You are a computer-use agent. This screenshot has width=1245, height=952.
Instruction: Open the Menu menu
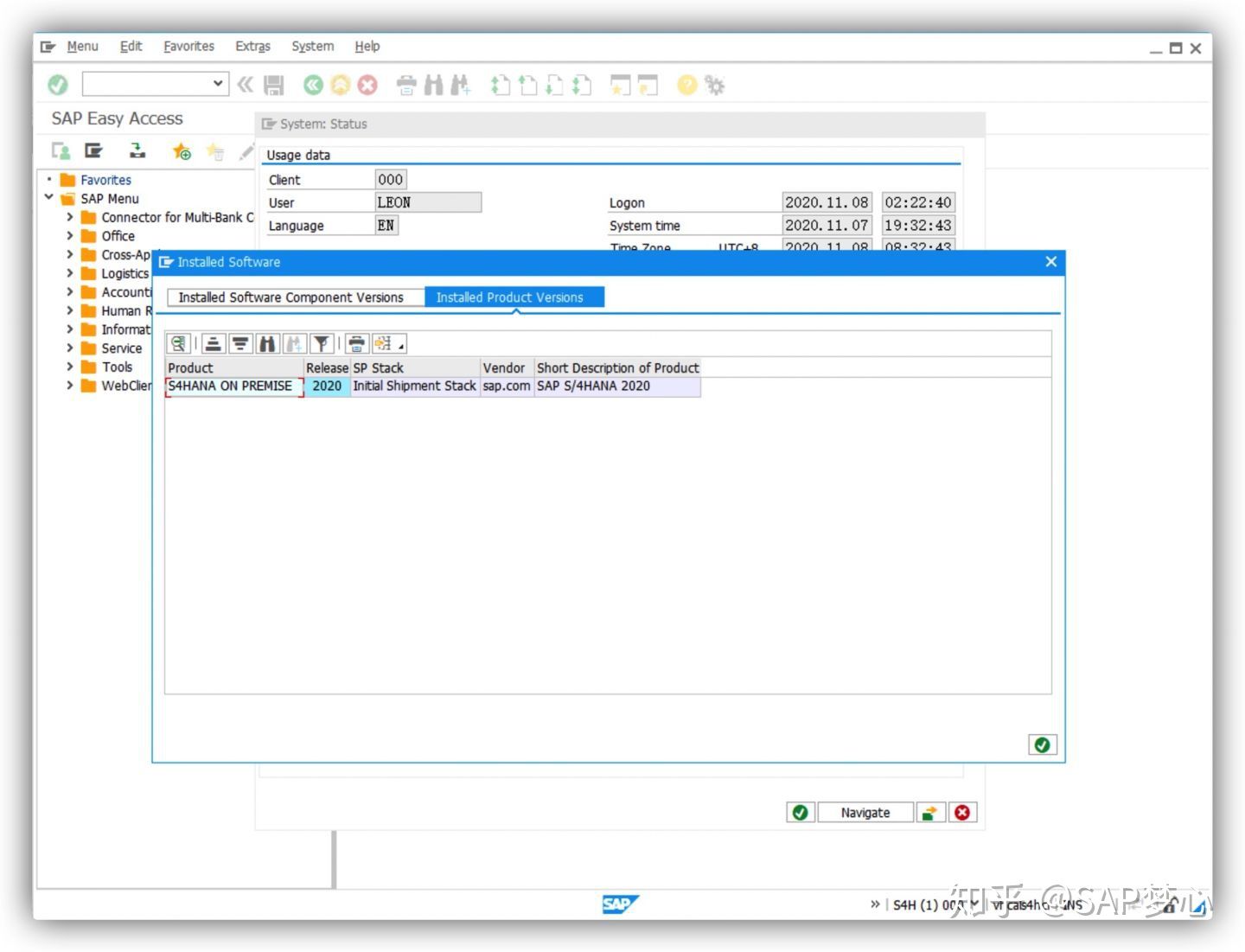point(82,47)
